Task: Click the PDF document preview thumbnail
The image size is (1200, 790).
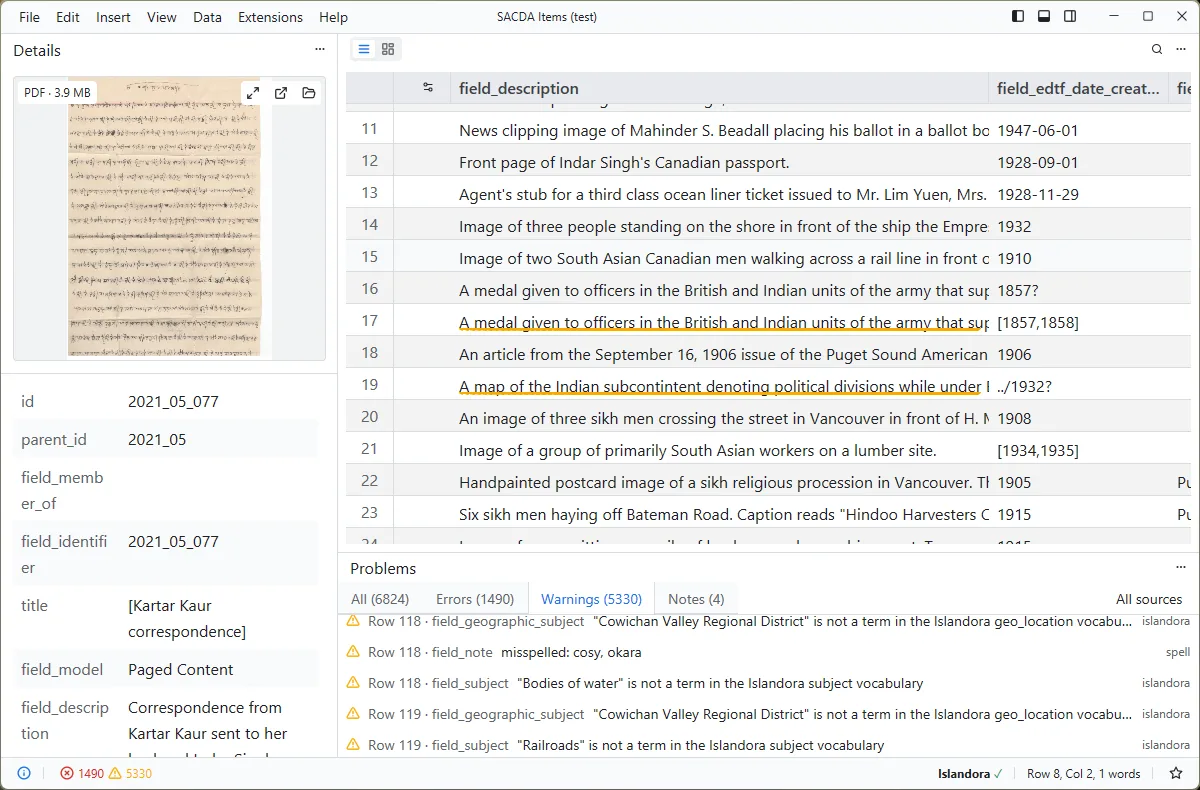Action: 168,217
